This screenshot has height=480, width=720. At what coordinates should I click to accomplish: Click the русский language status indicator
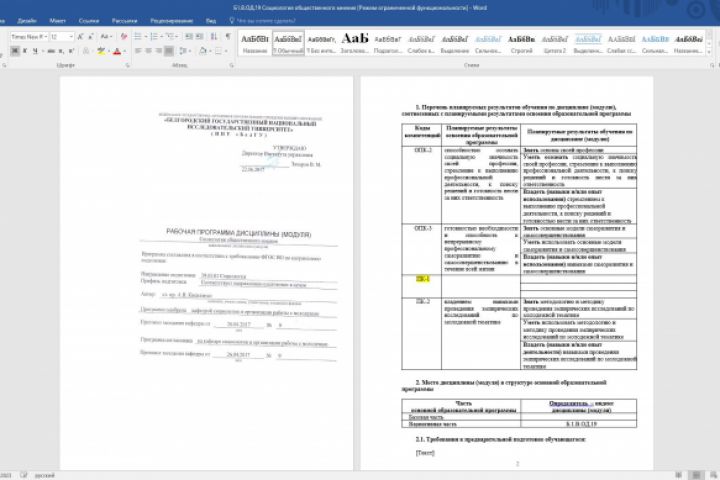point(45,475)
